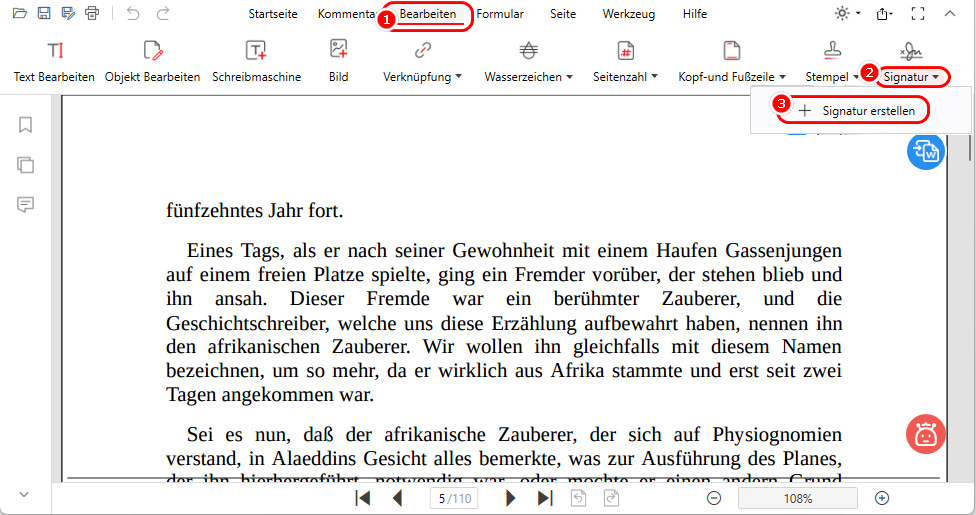The height and width of the screenshot is (515, 976).
Task: Rotate the page counterclockwise
Action: (x=578, y=498)
